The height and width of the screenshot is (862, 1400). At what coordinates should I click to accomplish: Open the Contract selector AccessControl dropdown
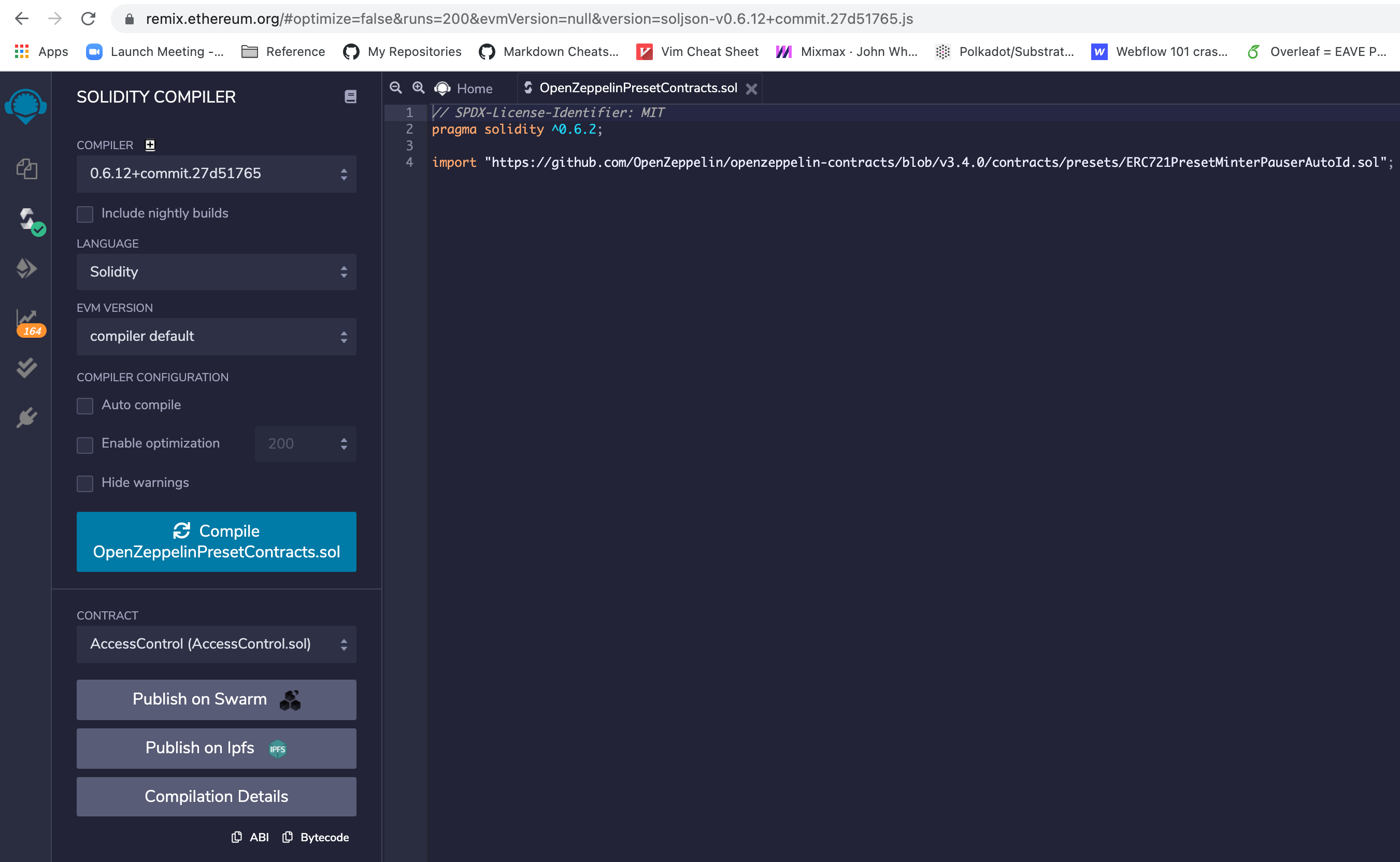(217, 643)
